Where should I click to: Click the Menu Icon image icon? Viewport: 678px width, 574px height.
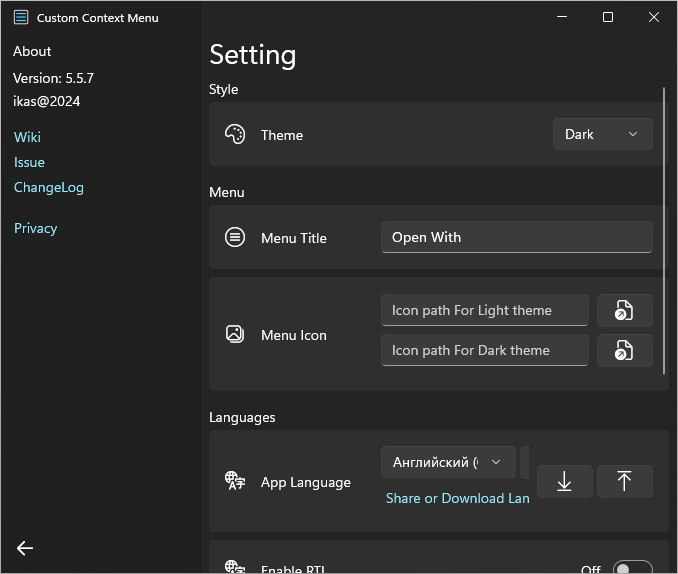[x=235, y=335]
